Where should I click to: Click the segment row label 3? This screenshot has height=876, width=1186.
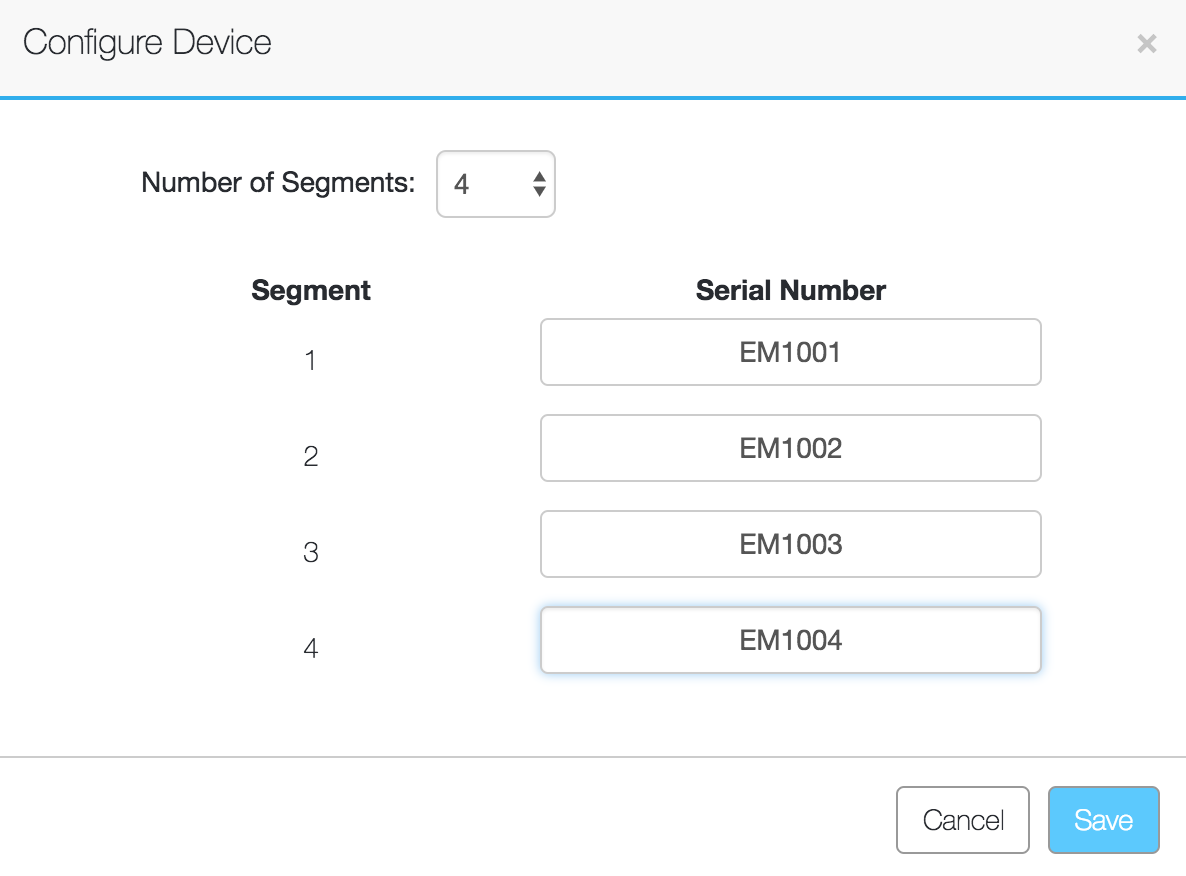(311, 553)
